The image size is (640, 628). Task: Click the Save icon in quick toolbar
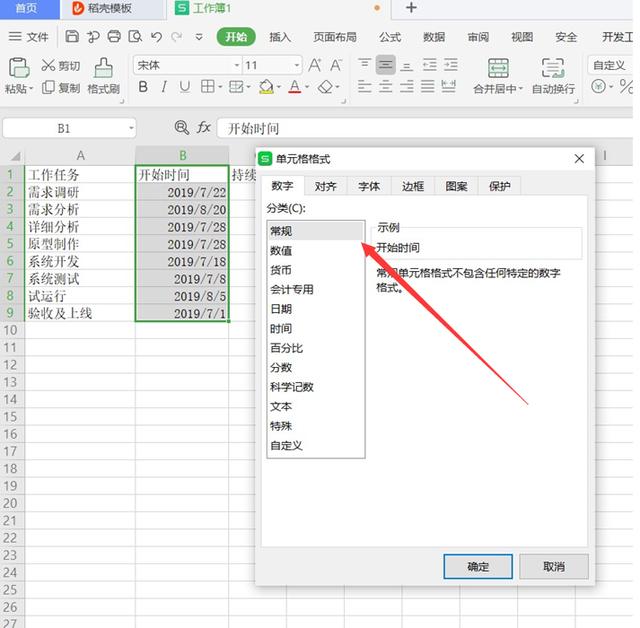coord(72,37)
